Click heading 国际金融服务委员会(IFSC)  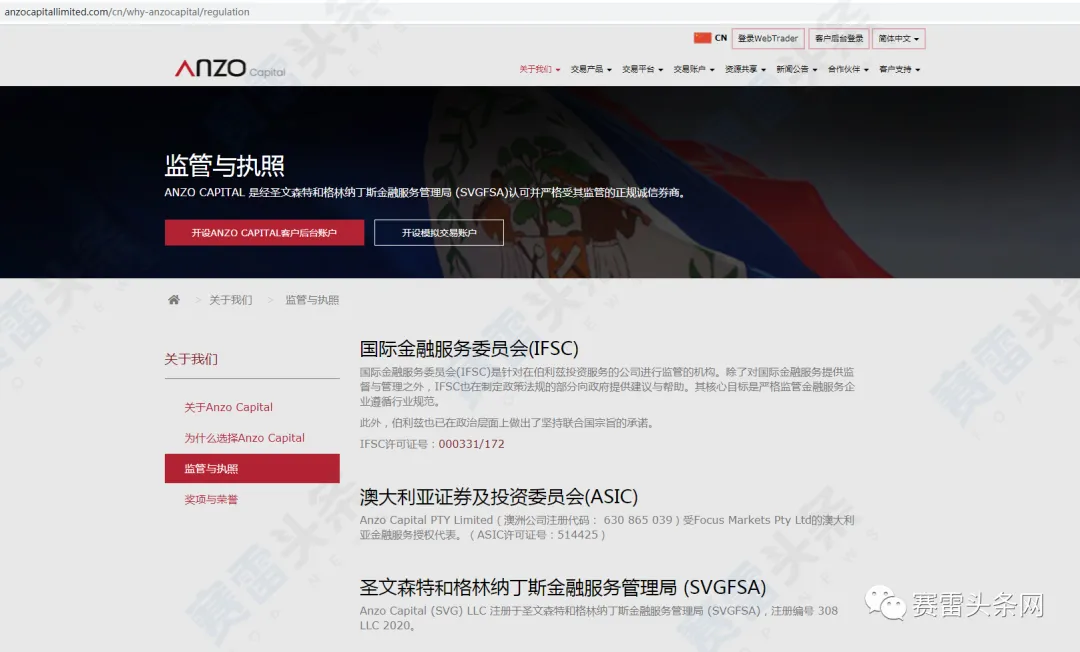coord(469,348)
